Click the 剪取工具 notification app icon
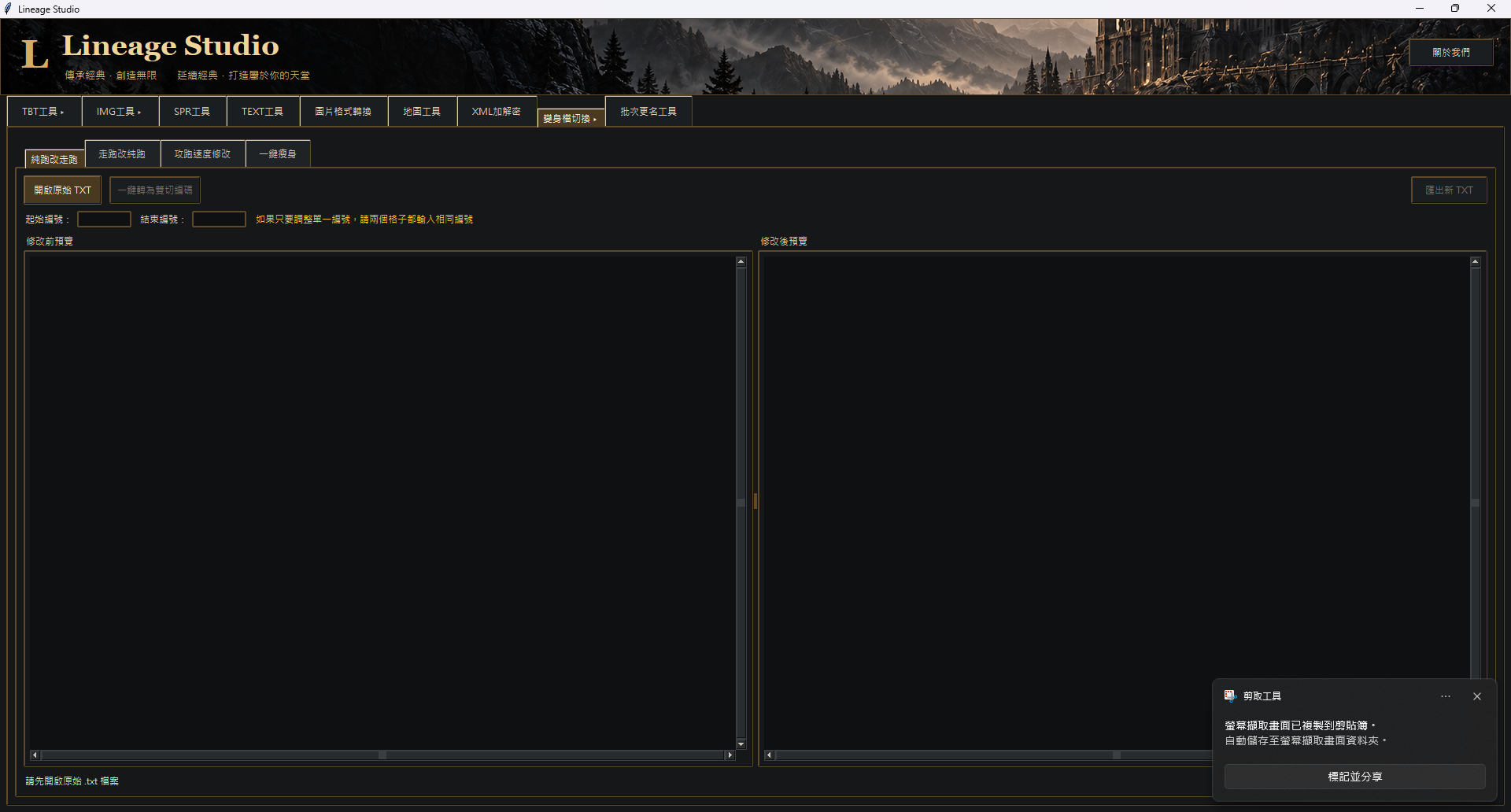This screenshot has width=1511, height=812. coord(1230,696)
